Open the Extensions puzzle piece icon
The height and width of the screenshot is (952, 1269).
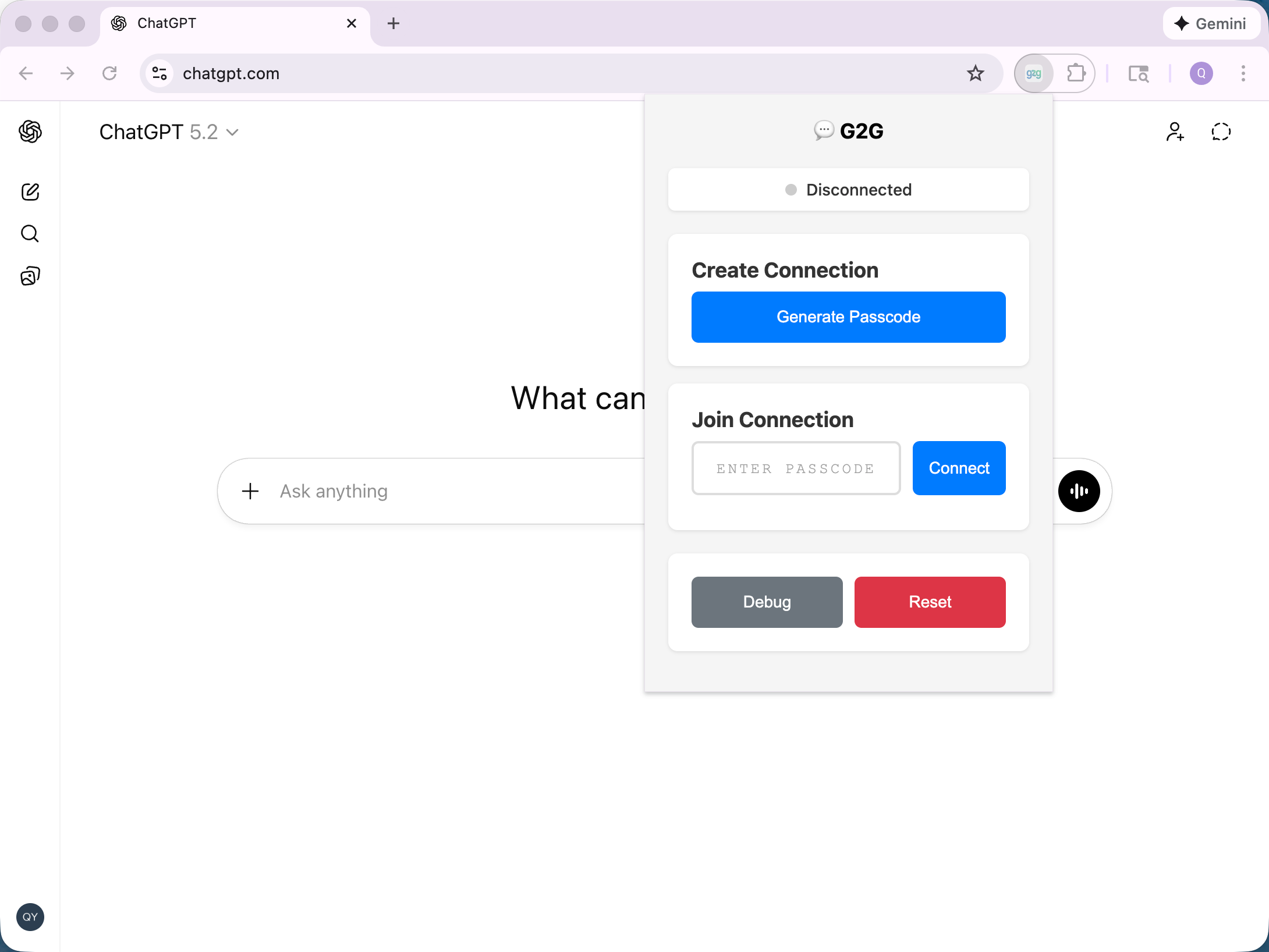tap(1076, 73)
